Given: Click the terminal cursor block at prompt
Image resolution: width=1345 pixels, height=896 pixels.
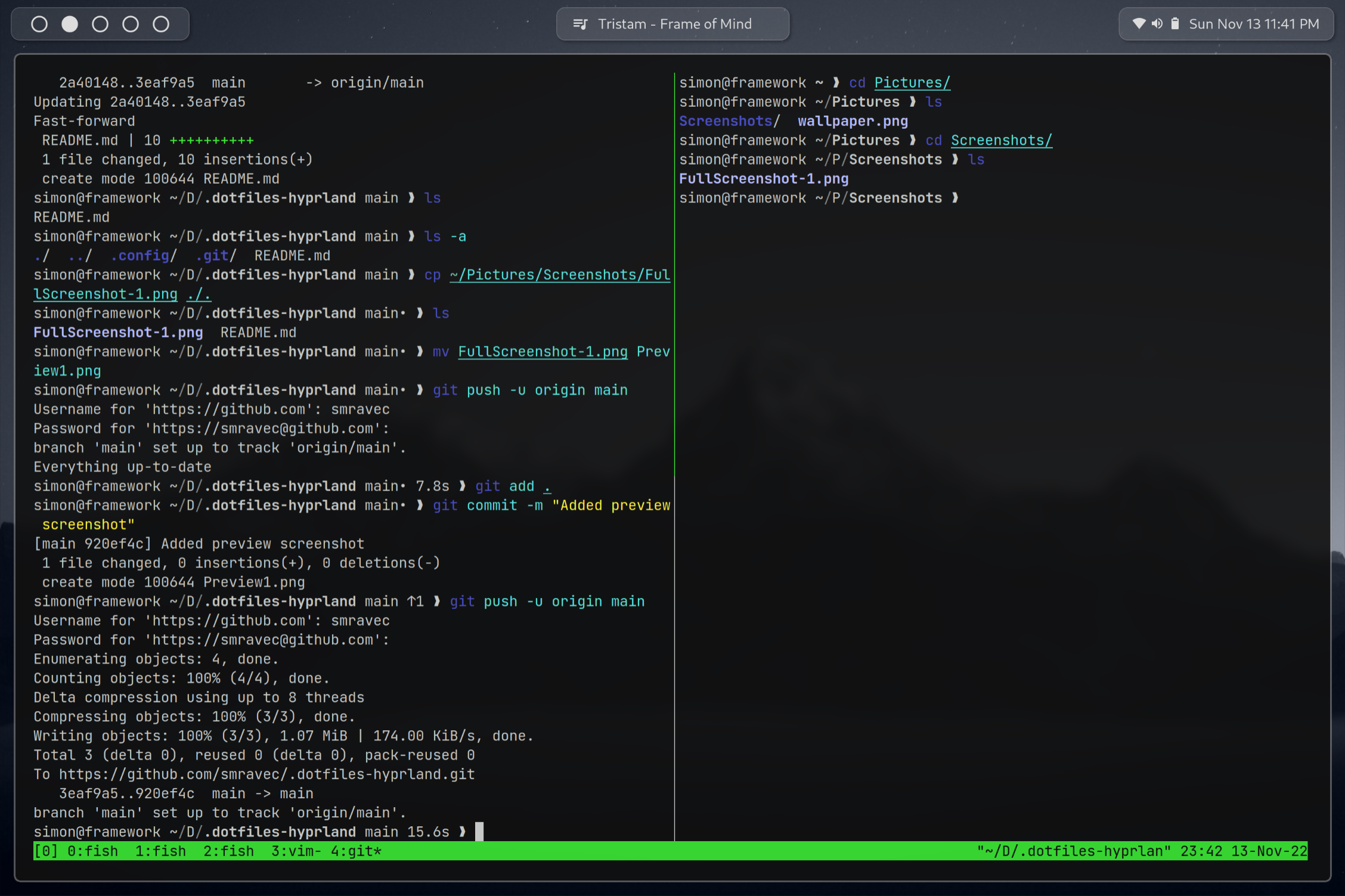Looking at the screenshot, I should tap(479, 831).
